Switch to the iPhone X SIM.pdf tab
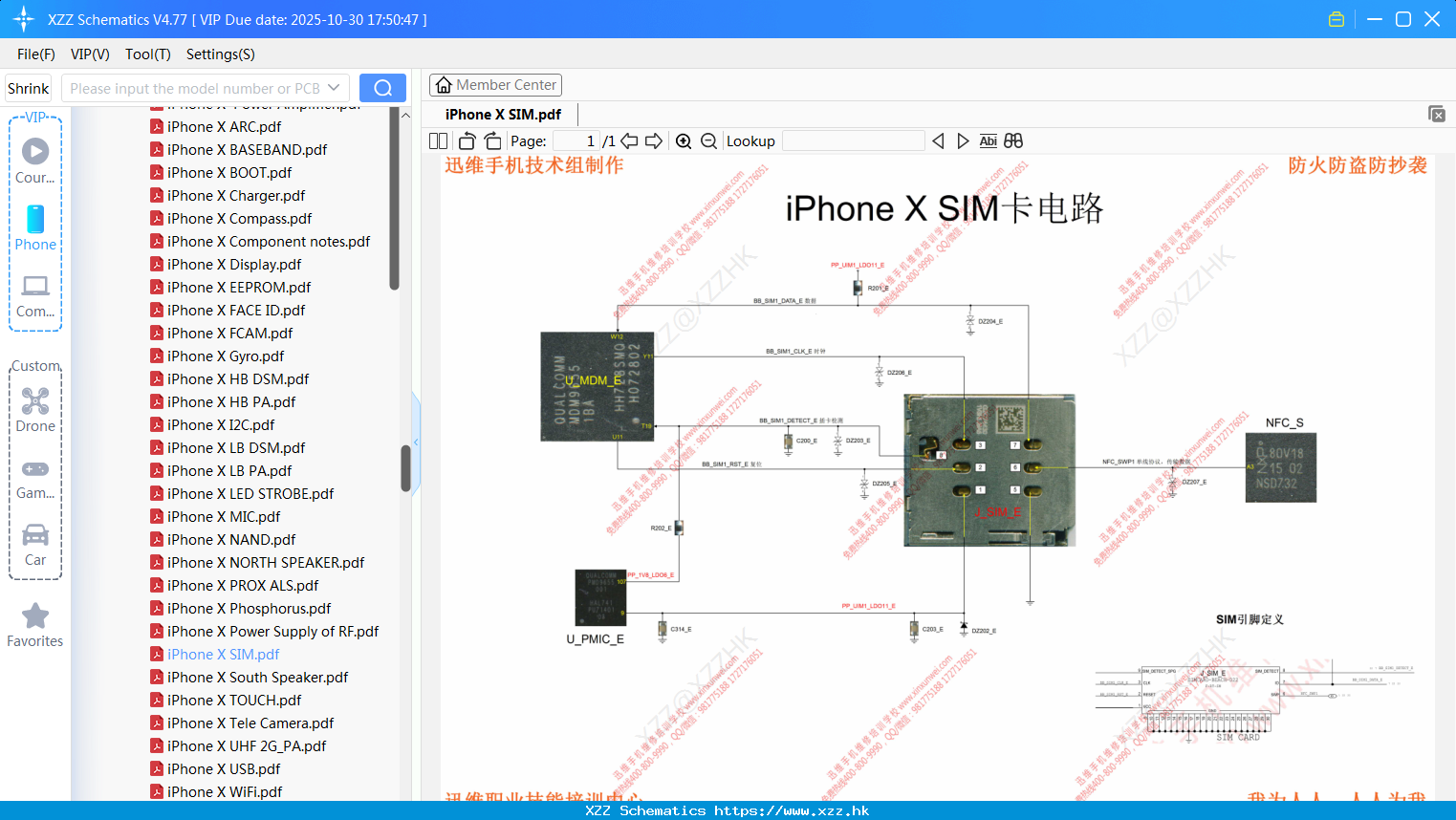 coord(503,114)
